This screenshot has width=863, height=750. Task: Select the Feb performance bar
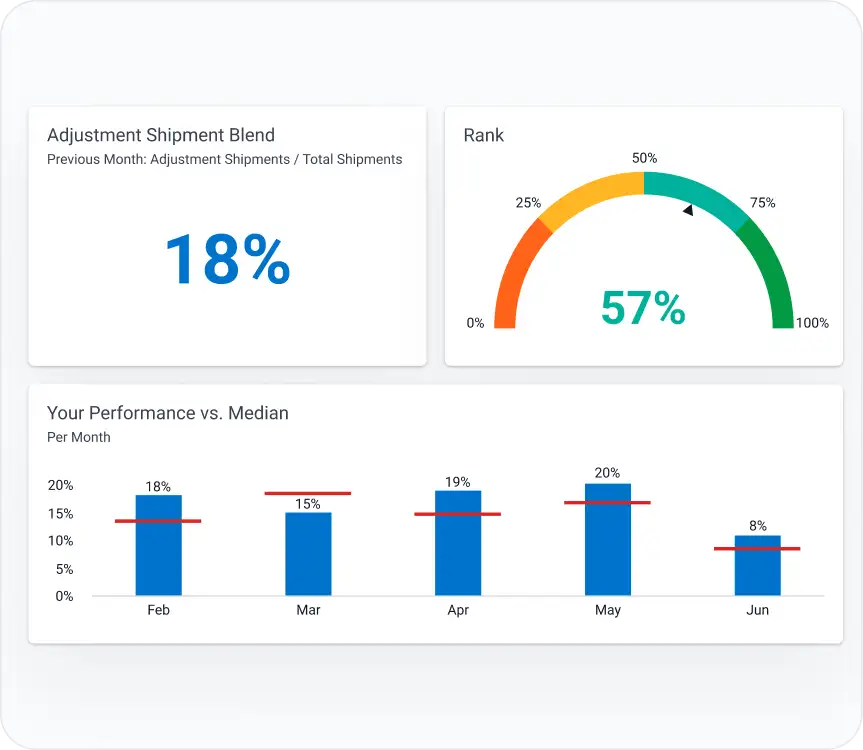(x=158, y=550)
